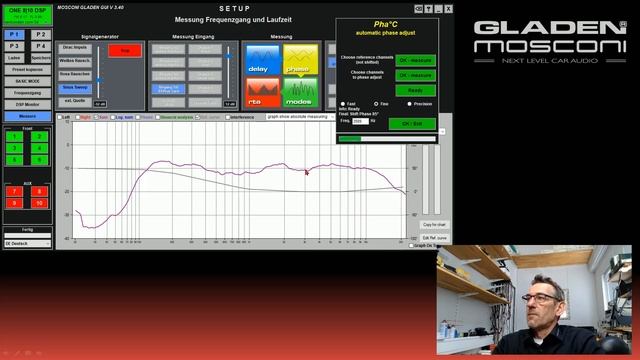Toggle the Phase curve checkbox
The height and width of the screenshot is (360, 640).
click(138, 117)
